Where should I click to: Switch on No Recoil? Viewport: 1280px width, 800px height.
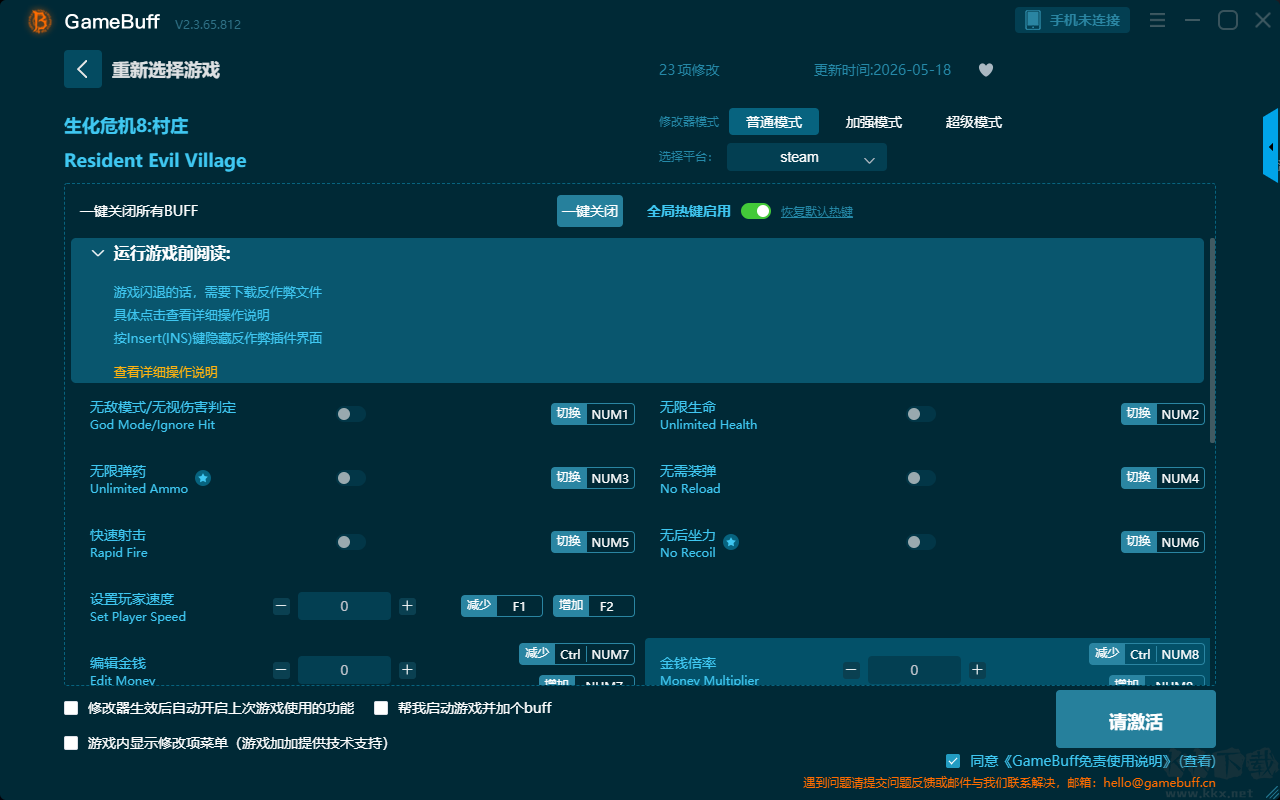point(921,542)
